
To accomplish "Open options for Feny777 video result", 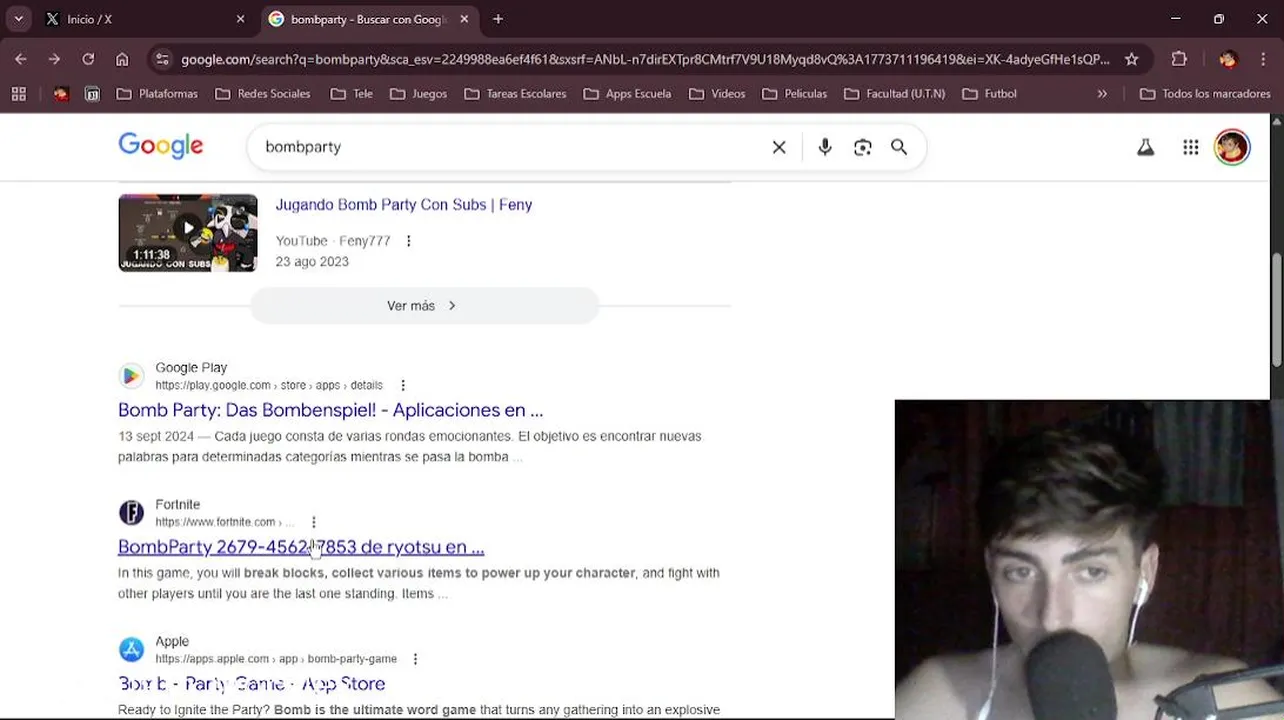I will pyautogui.click(x=408, y=241).
